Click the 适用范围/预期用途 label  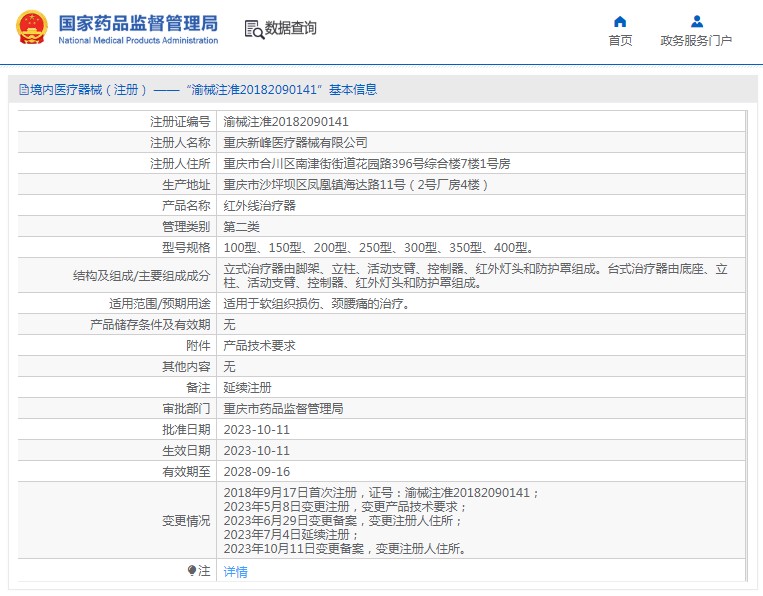click(160, 304)
